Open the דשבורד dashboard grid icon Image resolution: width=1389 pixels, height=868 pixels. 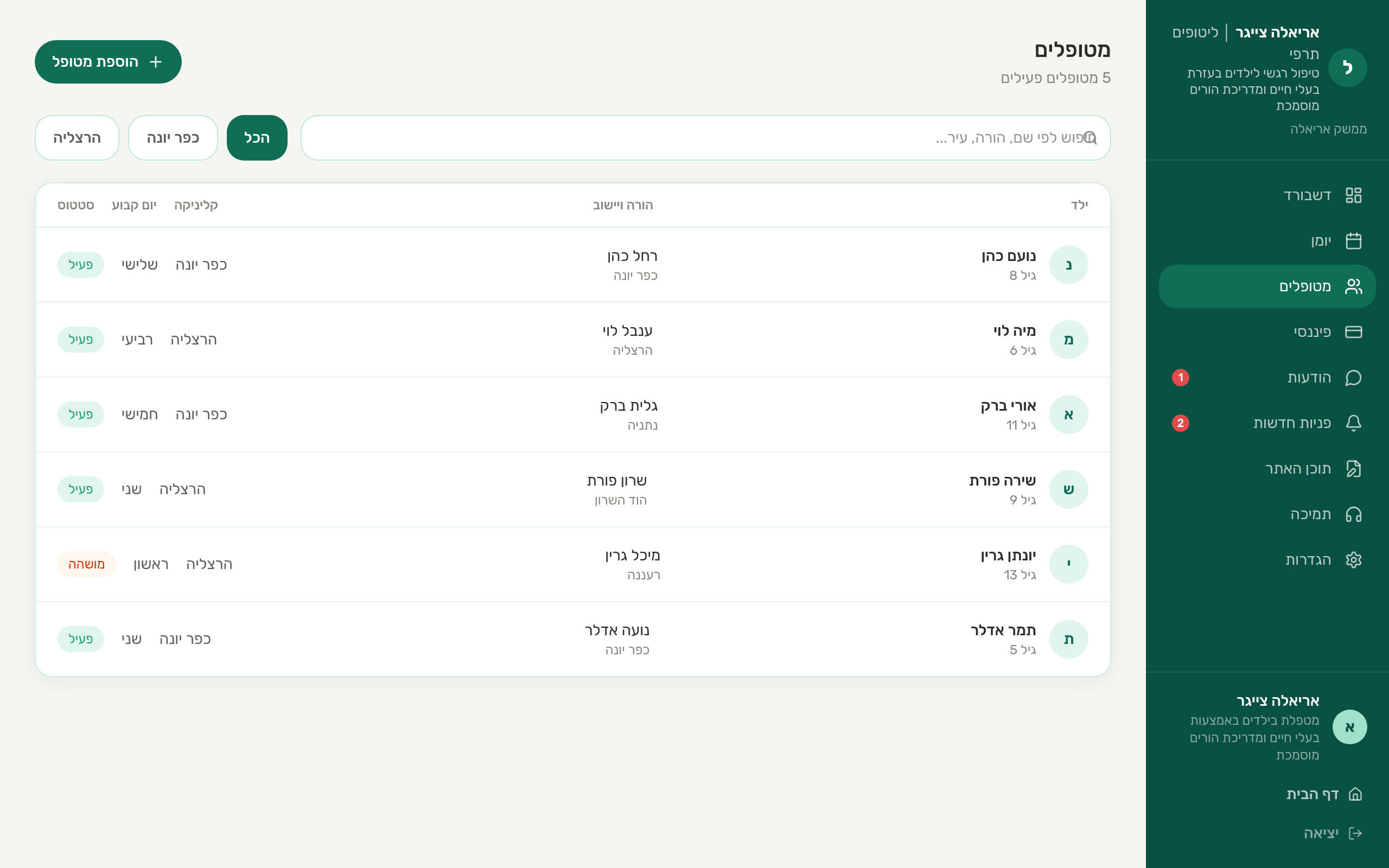pyautogui.click(x=1353, y=195)
